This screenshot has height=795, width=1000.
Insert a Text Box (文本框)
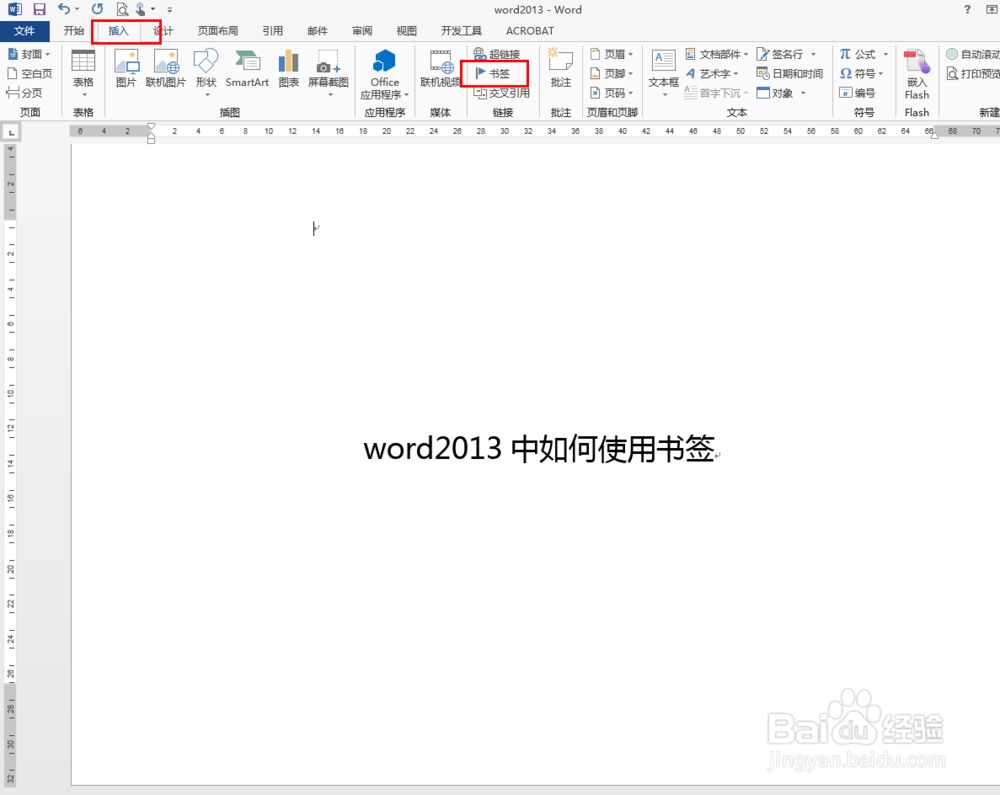[663, 73]
